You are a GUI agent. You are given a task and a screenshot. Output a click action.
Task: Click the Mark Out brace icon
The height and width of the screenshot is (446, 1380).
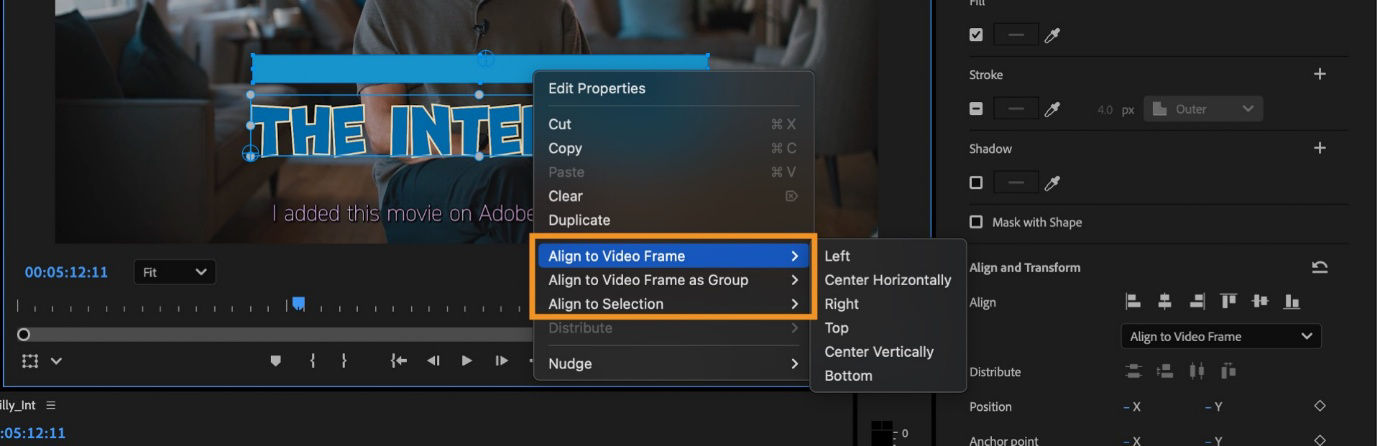tap(344, 361)
